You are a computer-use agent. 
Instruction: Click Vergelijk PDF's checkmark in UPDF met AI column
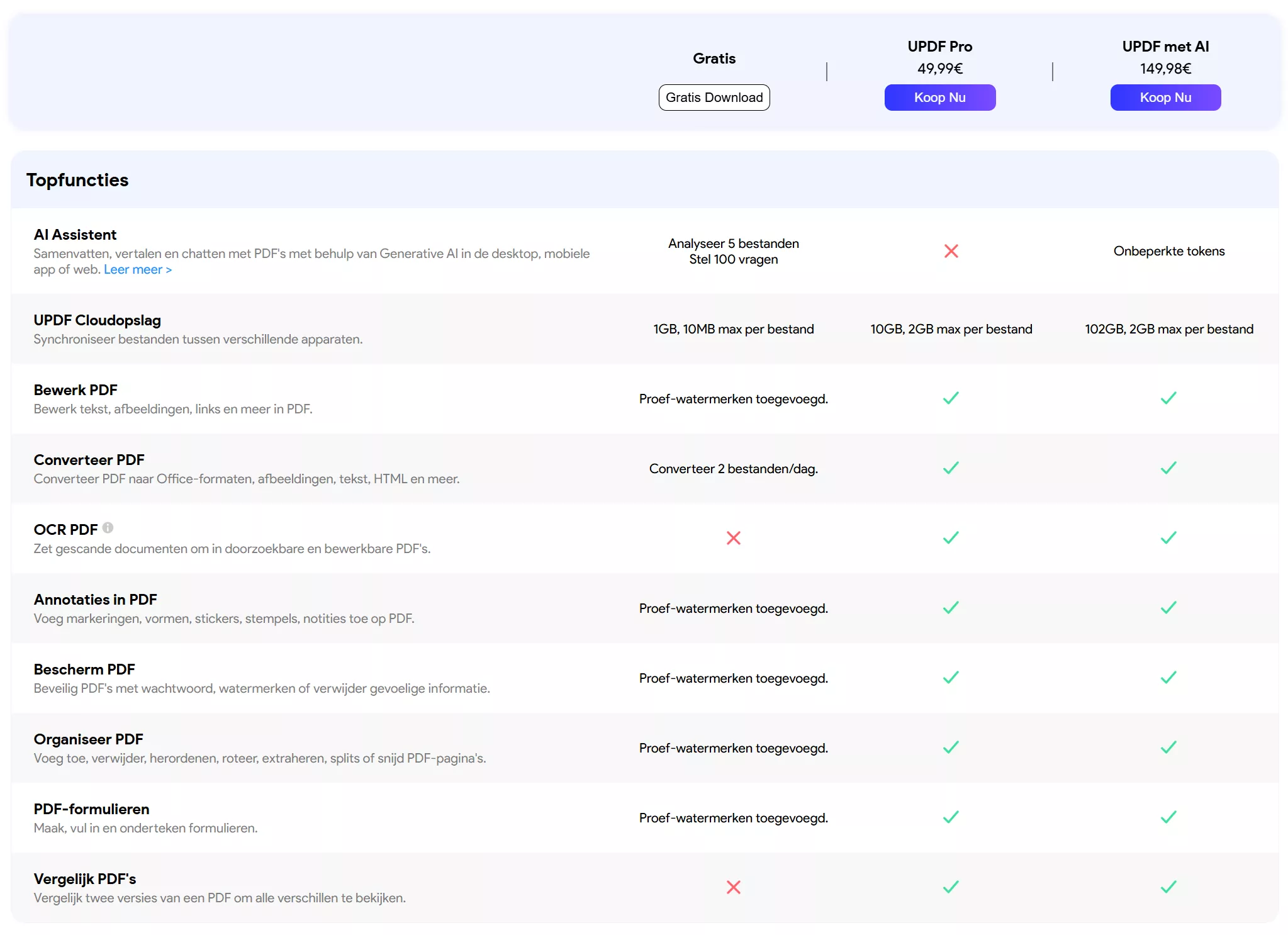[1168, 887]
